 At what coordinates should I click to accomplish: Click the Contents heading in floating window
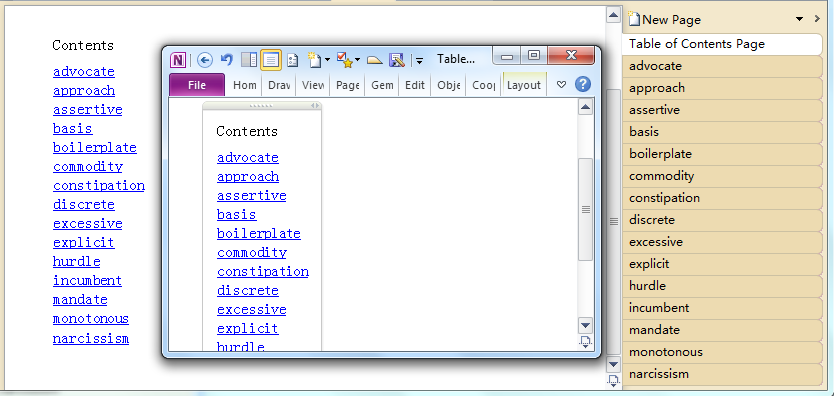[247, 131]
